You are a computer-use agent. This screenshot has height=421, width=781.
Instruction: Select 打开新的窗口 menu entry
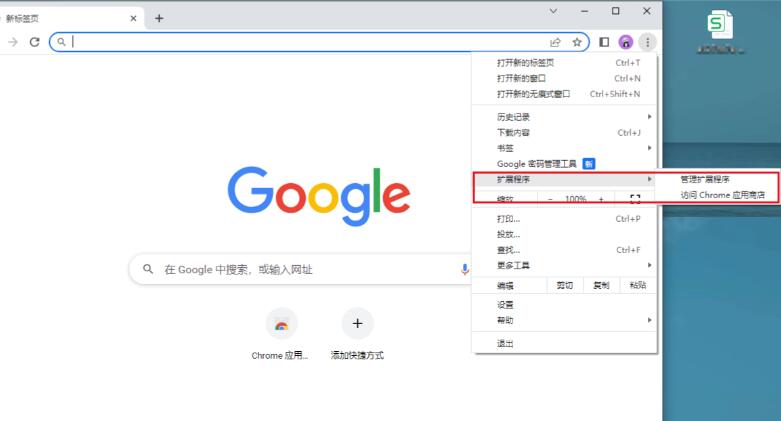point(564,78)
